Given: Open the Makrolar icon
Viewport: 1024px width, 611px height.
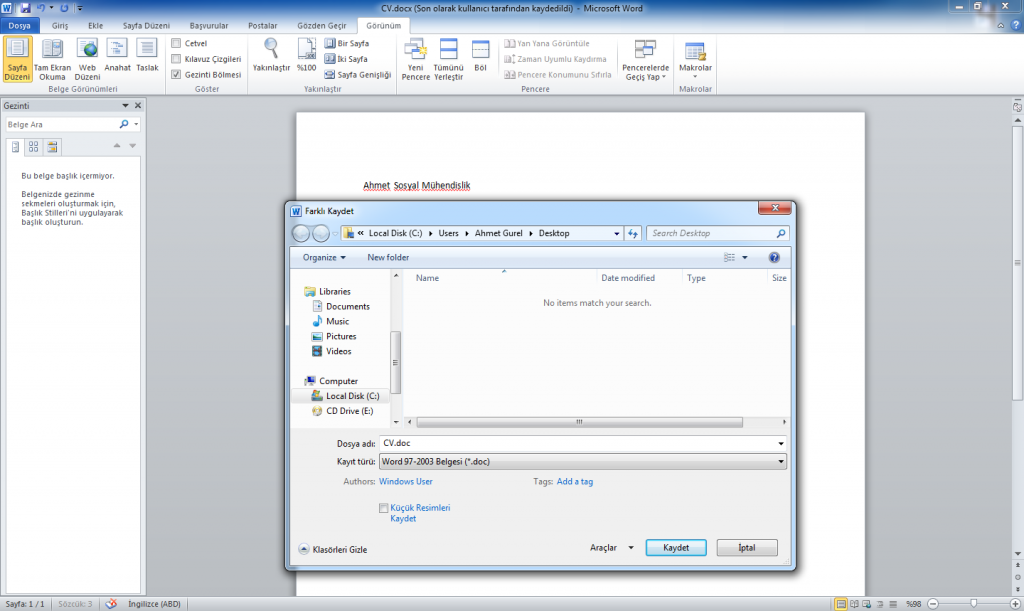Looking at the screenshot, I should [x=694, y=51].
